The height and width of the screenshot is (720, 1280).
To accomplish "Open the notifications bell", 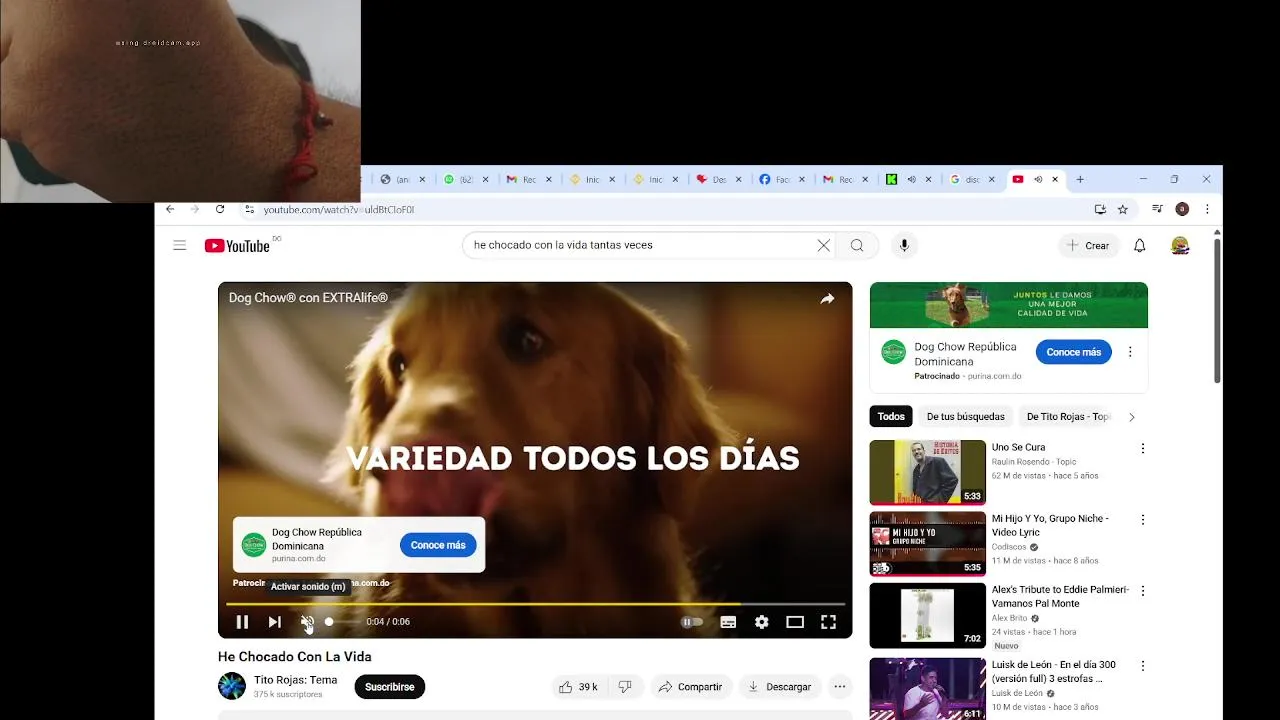I will (x=1139, y=245).
